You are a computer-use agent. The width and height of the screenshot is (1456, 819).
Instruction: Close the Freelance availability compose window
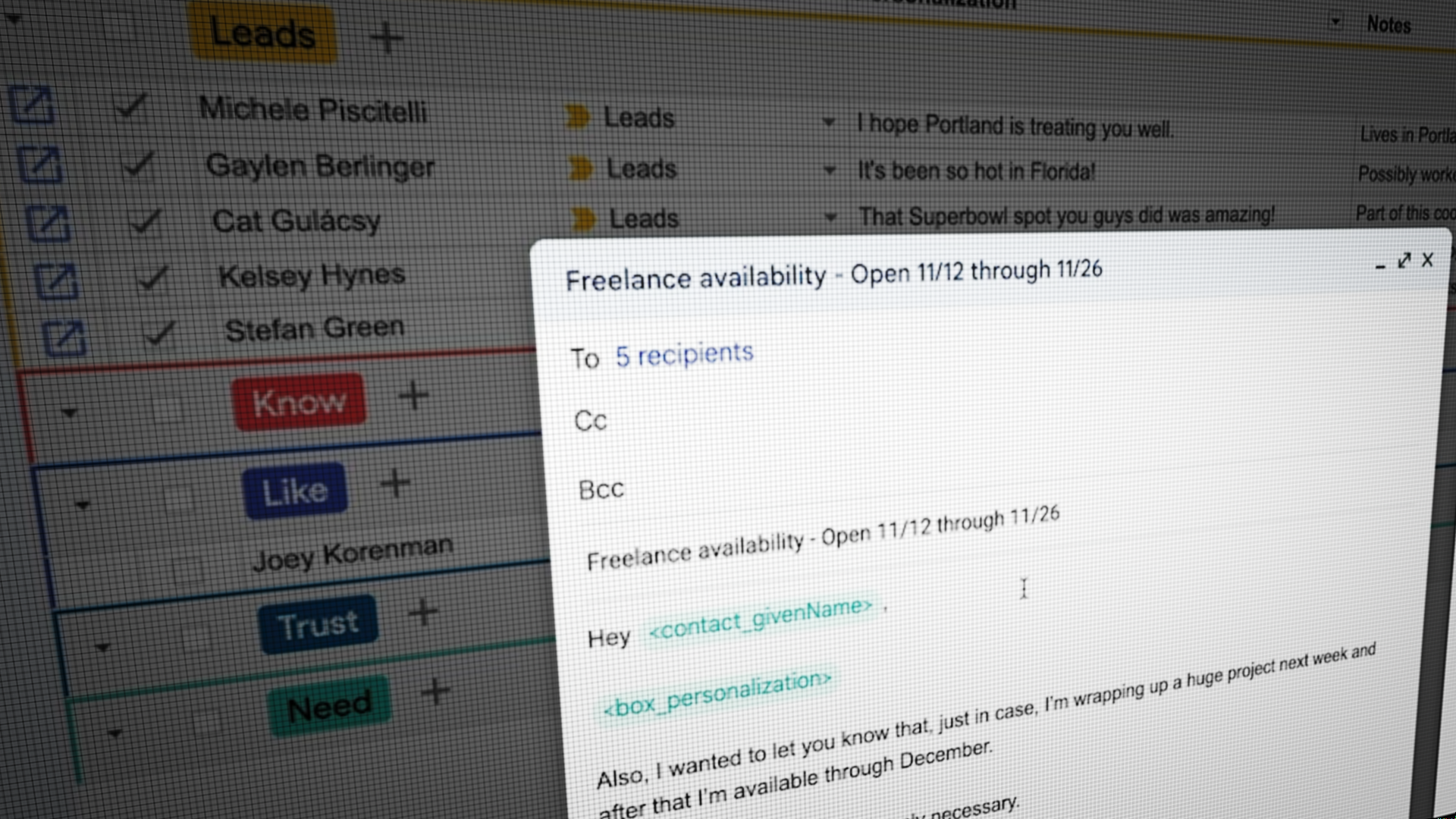1427,260
